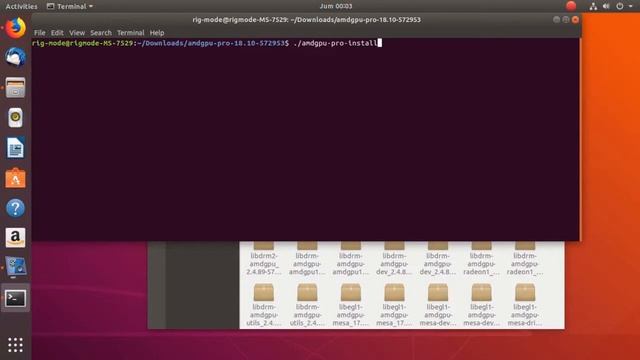Open the Search menu in Terminal
The width and height of the screenshot is (640, 360).
(x=101, y=33)
